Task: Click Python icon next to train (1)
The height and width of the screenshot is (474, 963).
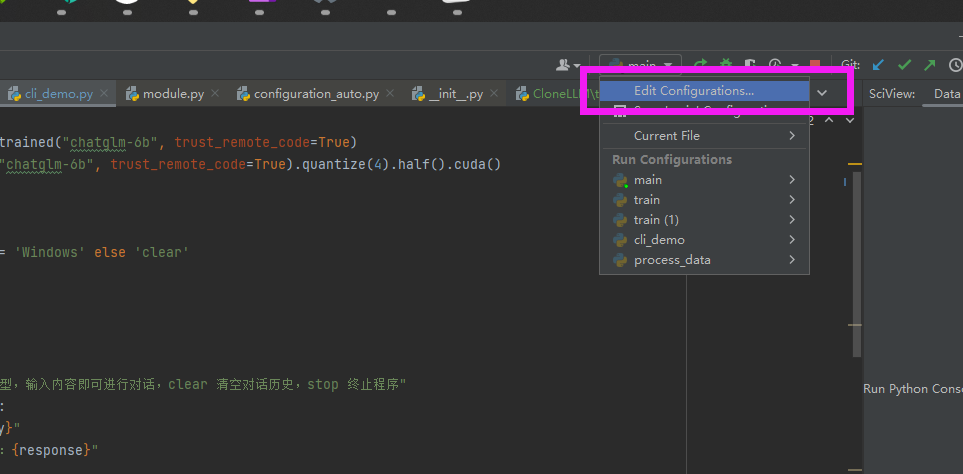Action: click(620, 220)
